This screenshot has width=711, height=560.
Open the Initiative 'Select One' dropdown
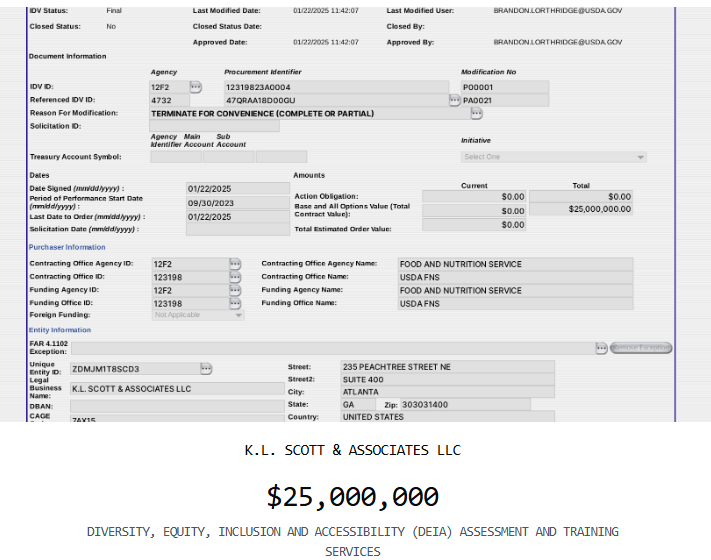click(x=554, y=157)
